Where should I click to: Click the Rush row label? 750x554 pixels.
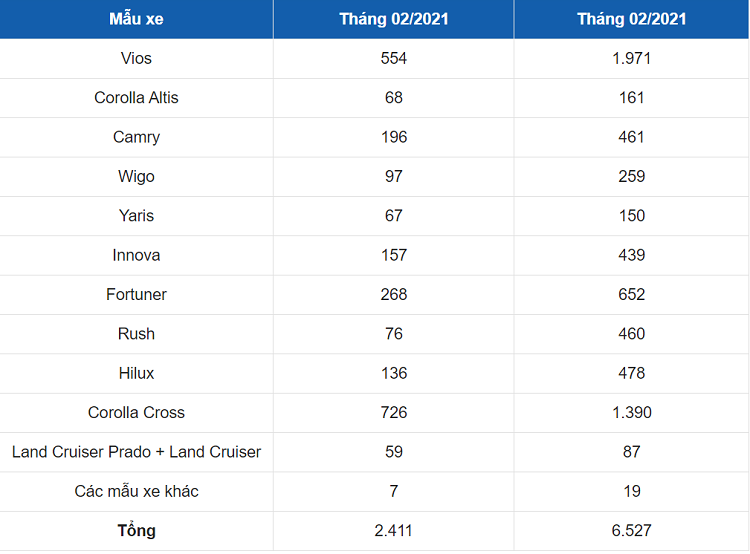click(x=136, y=334)
